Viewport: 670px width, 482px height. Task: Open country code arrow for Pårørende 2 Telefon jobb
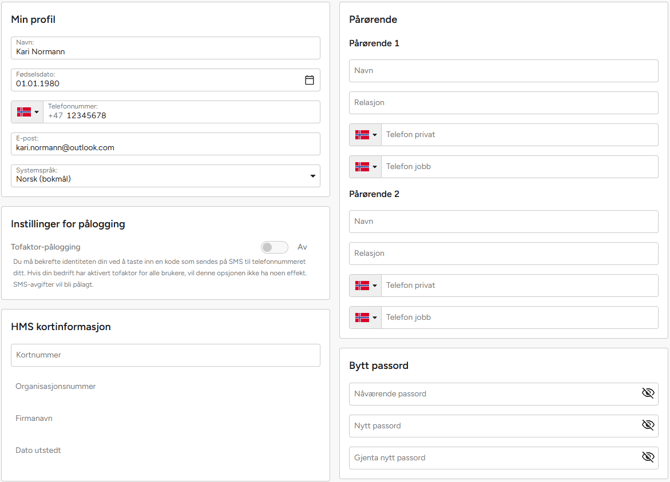[375, 318]
